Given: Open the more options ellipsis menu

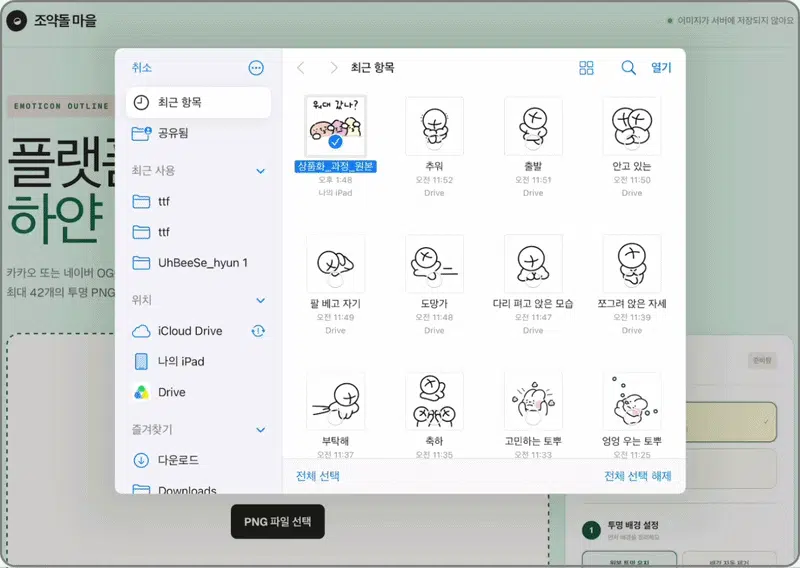Looking at the screenshot, I should tap(256, 68).
